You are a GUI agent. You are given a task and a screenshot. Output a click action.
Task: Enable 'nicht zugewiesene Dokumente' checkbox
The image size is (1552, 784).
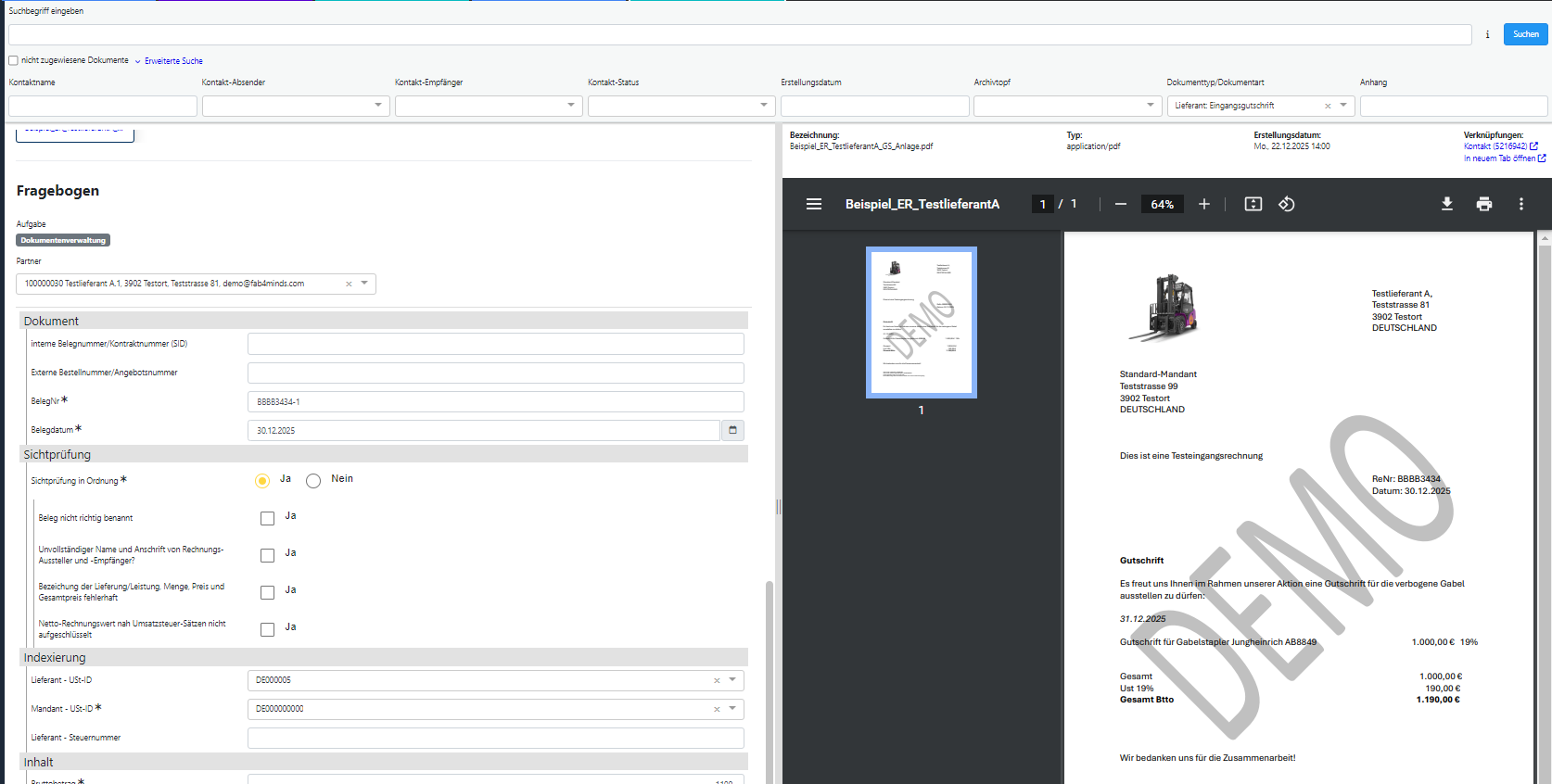click(14, 60)
